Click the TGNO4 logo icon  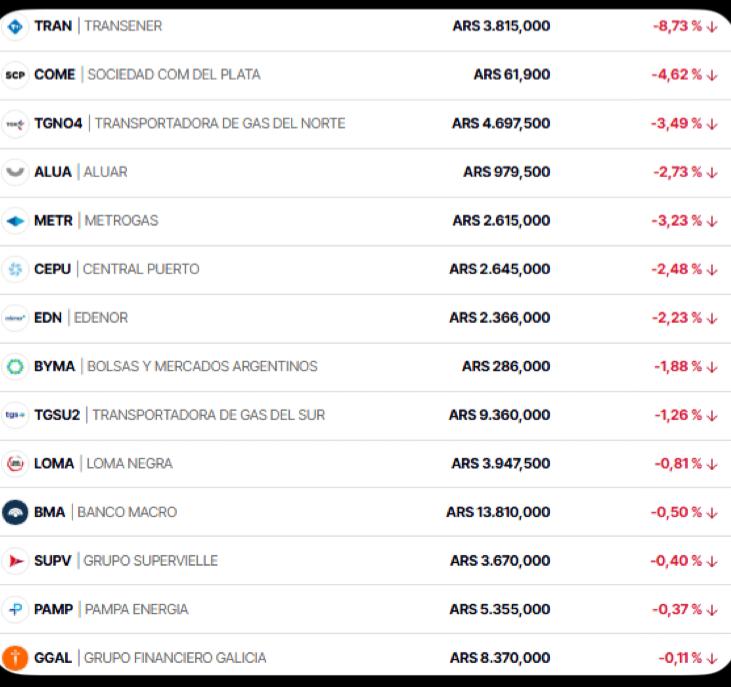point(15,124)
